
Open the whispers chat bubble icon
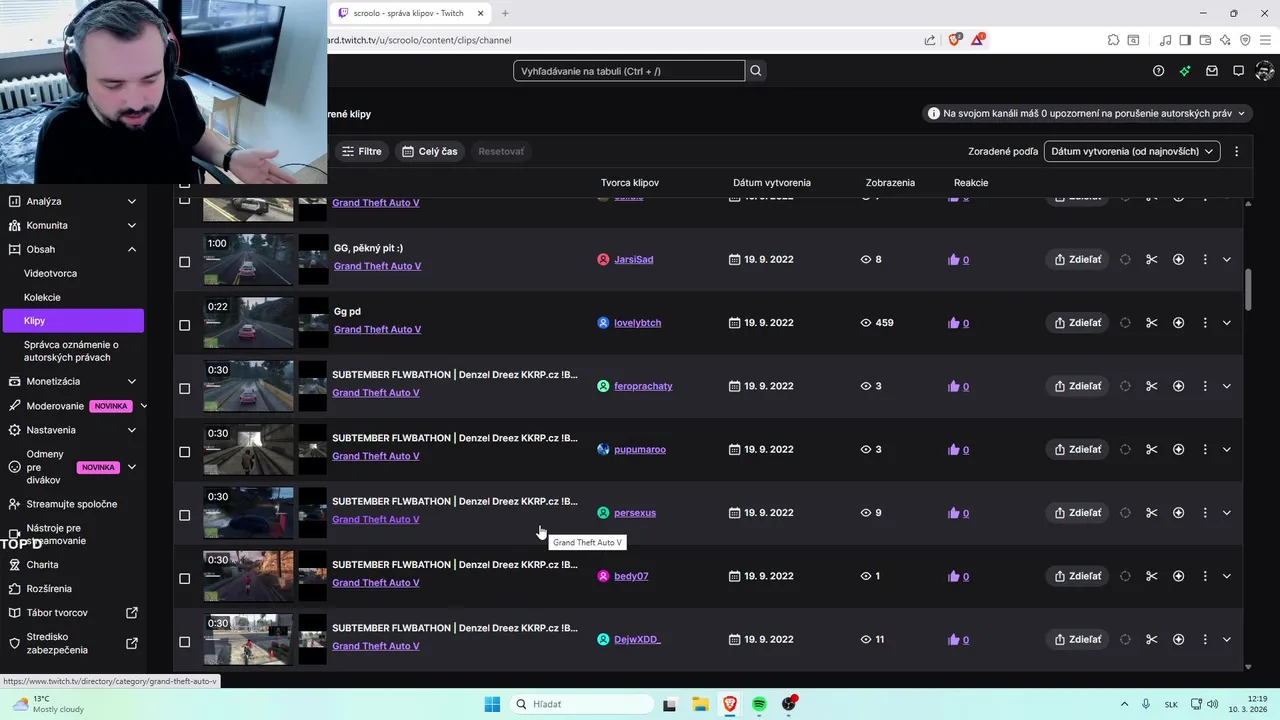point(1238,71)
